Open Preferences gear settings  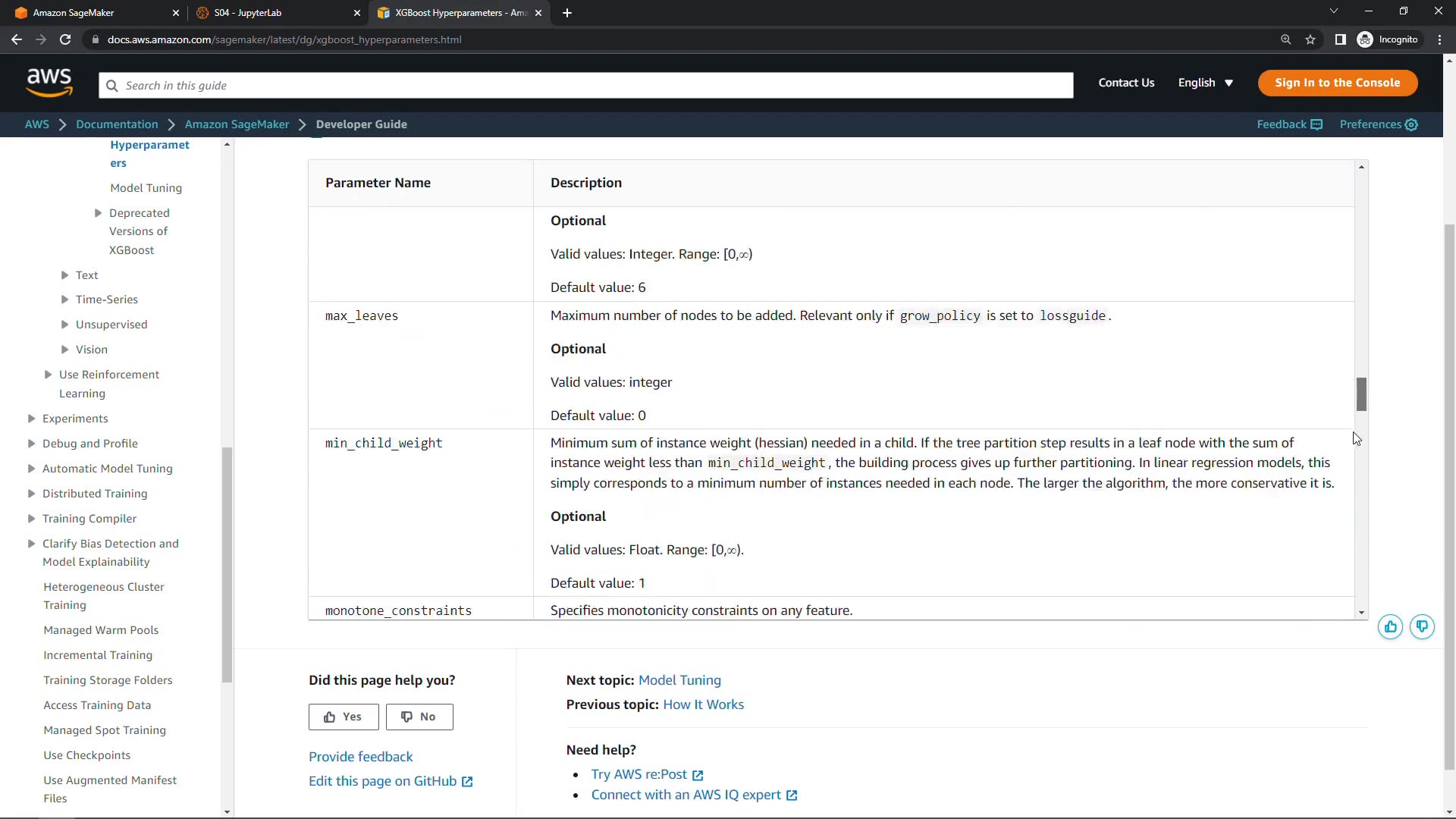click(x=1378, y=124)
